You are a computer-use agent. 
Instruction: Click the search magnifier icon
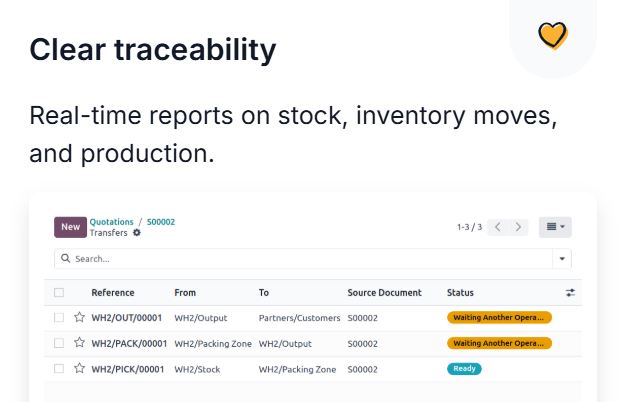65,258
